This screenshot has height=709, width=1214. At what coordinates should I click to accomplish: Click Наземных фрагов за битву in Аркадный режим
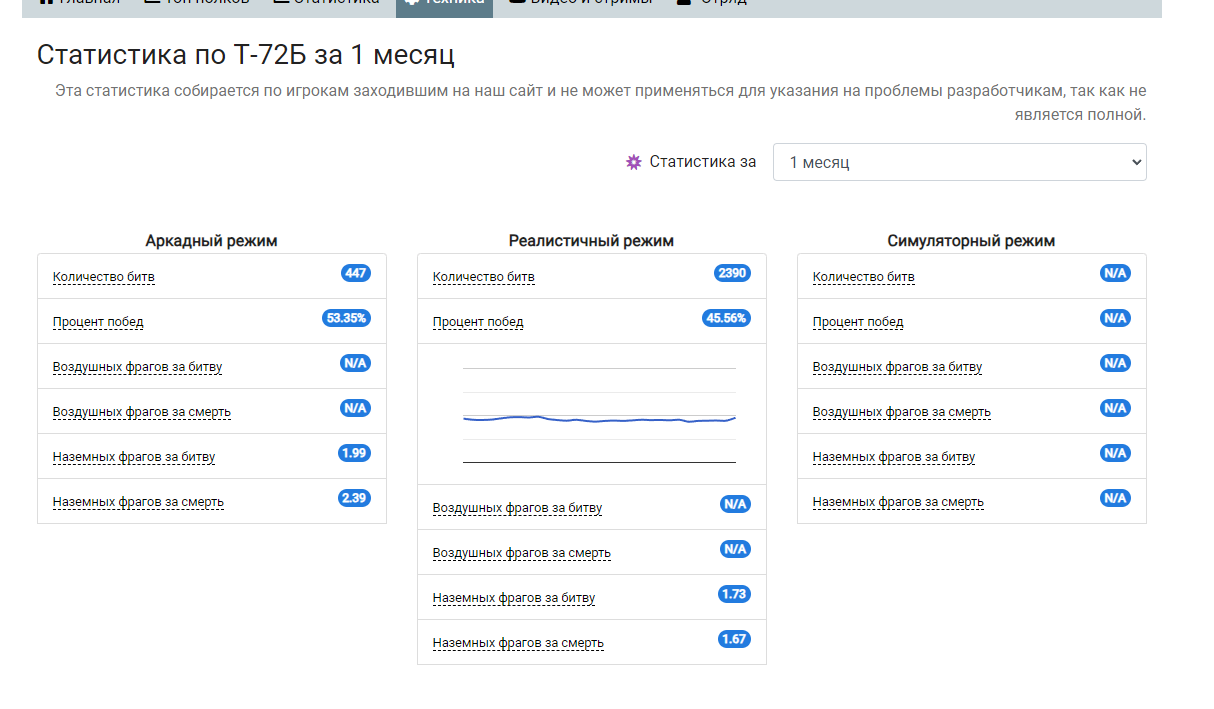(x=134, y=457)
